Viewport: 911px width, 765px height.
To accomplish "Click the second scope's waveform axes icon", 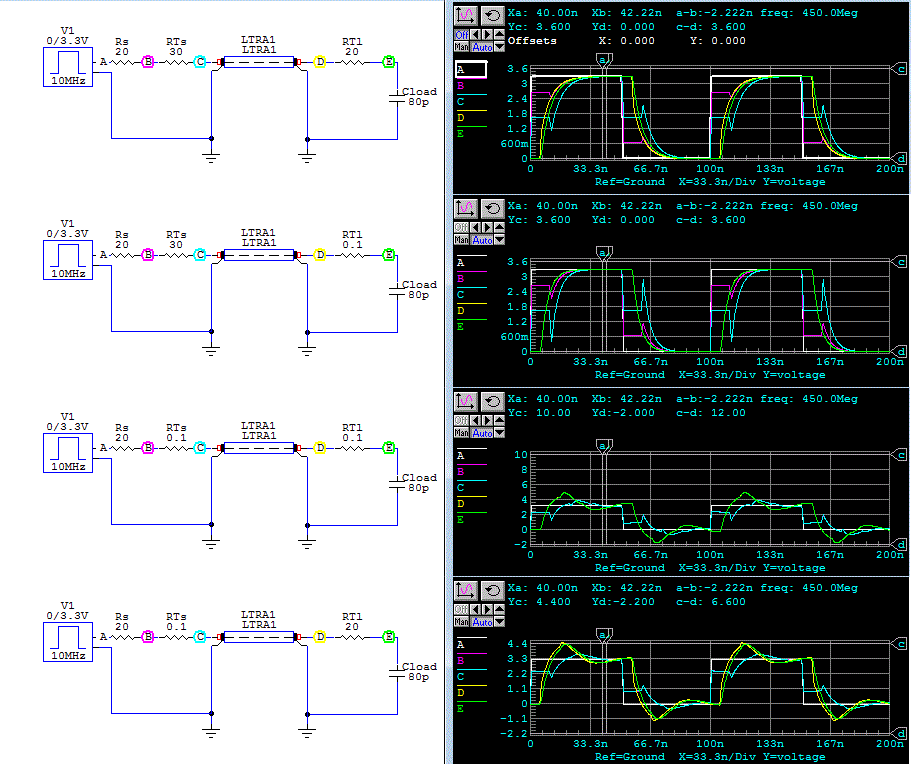I will pos(465,209).
